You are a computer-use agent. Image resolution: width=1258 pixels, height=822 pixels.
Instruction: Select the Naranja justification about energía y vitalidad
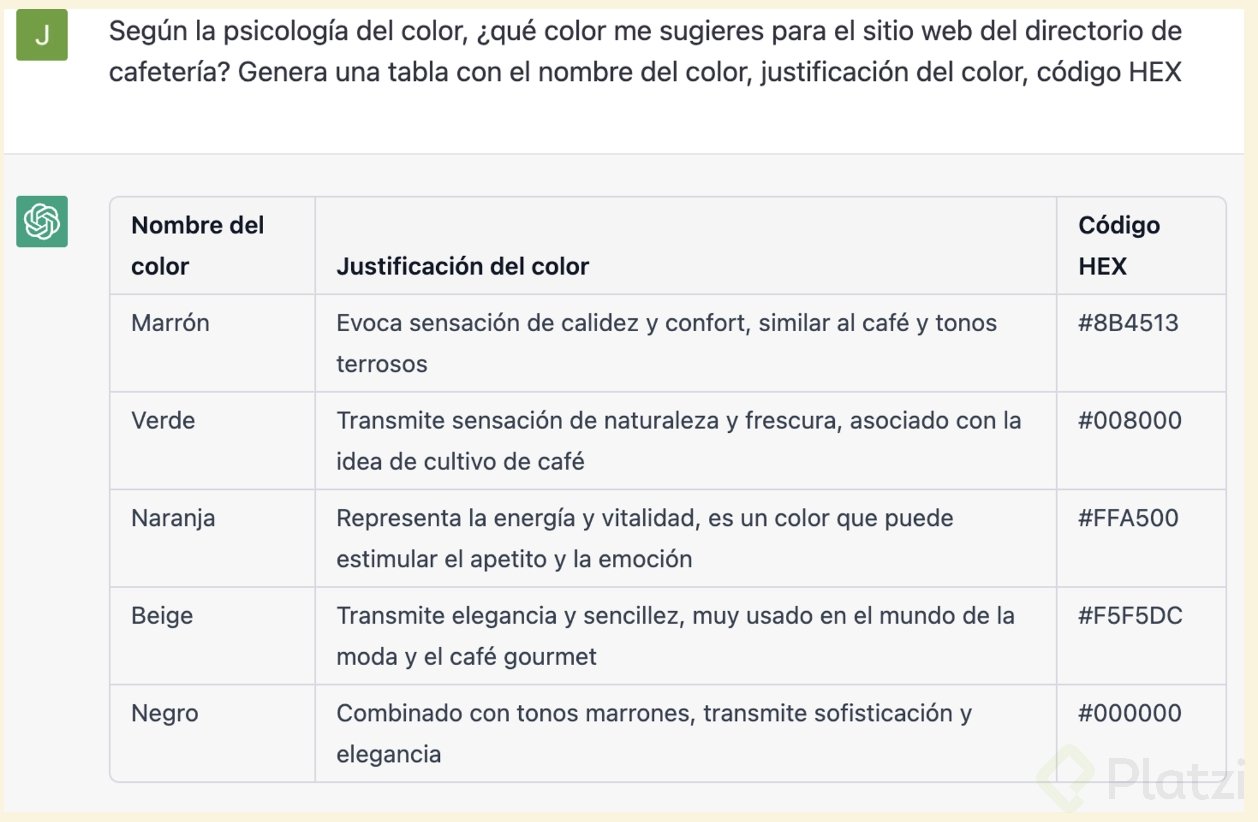(x=644, y=538)
